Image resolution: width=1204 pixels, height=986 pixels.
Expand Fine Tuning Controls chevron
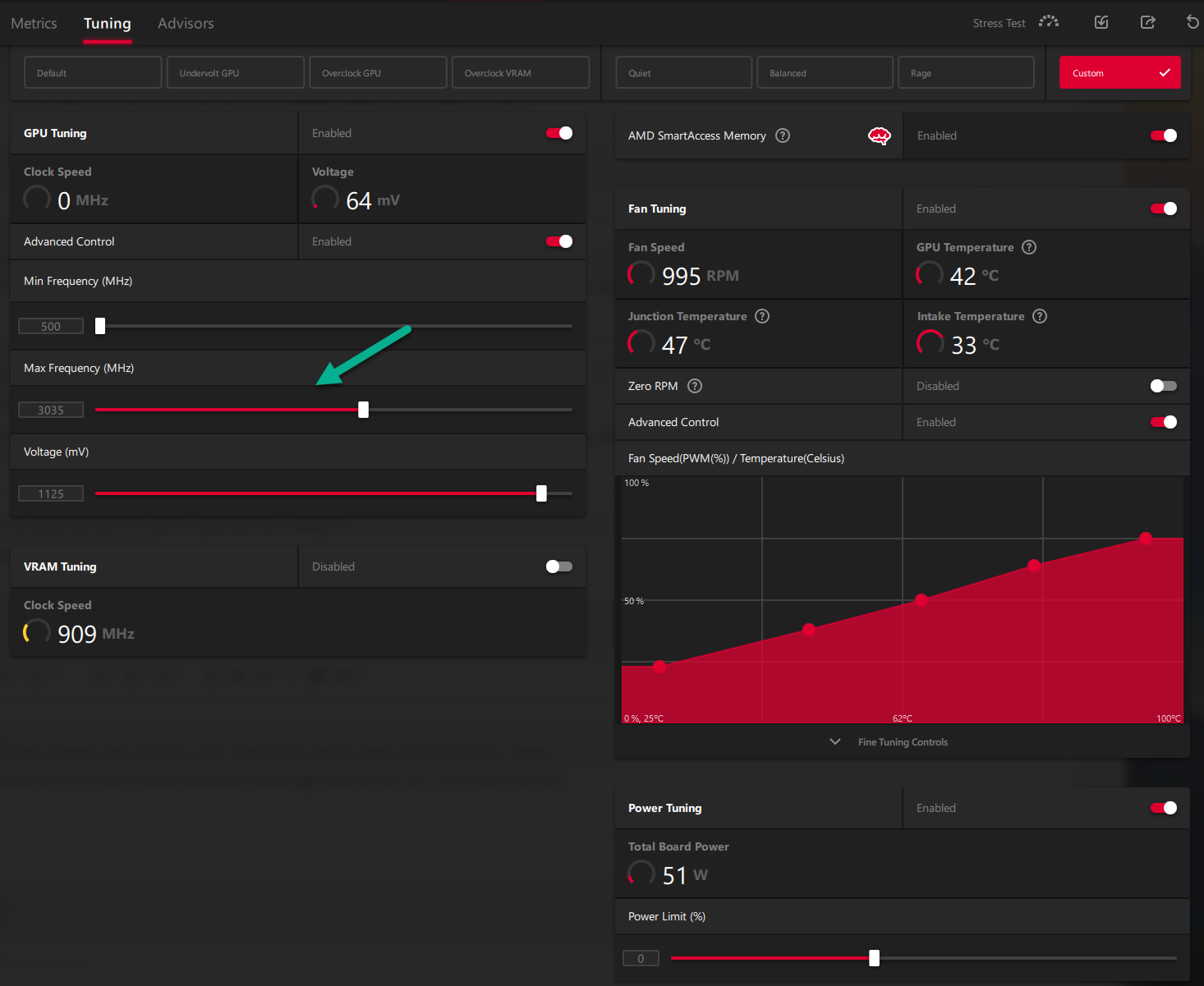(835, 741)
